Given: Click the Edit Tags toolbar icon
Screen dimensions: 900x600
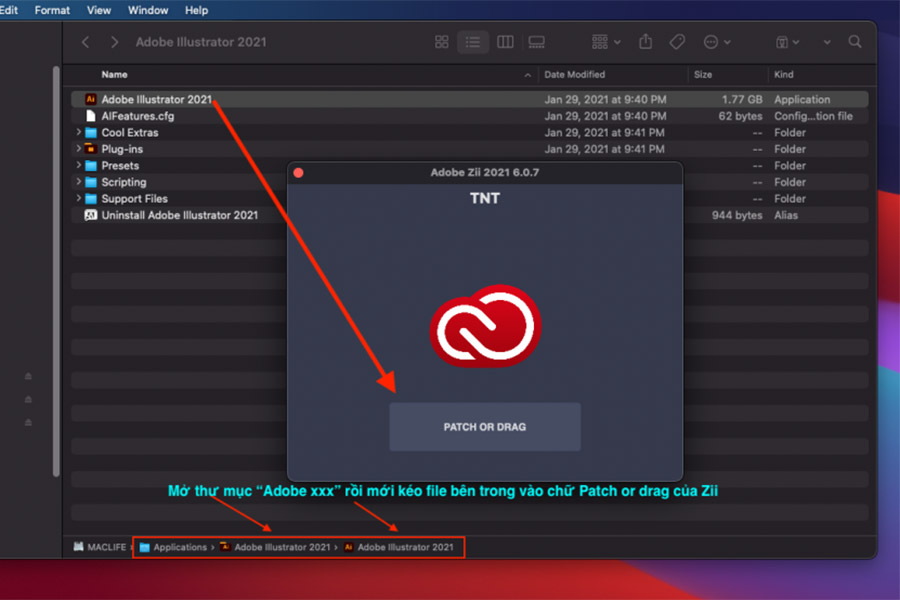Looking at the screenshot, I should (677, 42).
